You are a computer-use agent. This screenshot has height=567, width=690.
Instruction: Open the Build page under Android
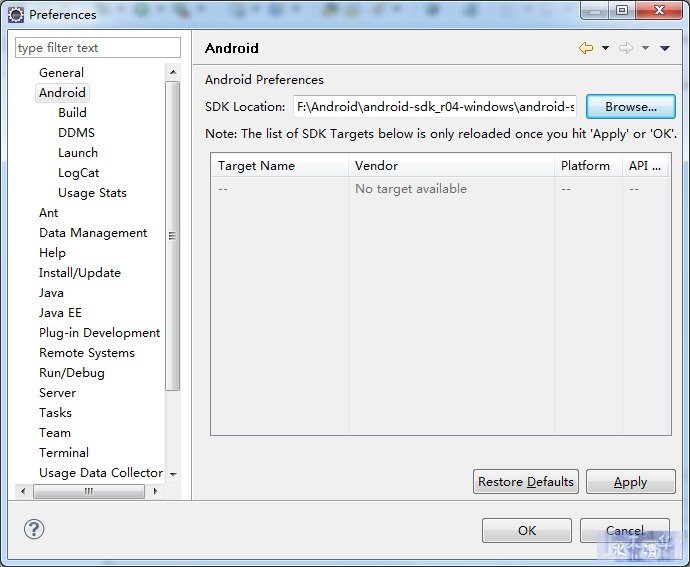[72, 113]
